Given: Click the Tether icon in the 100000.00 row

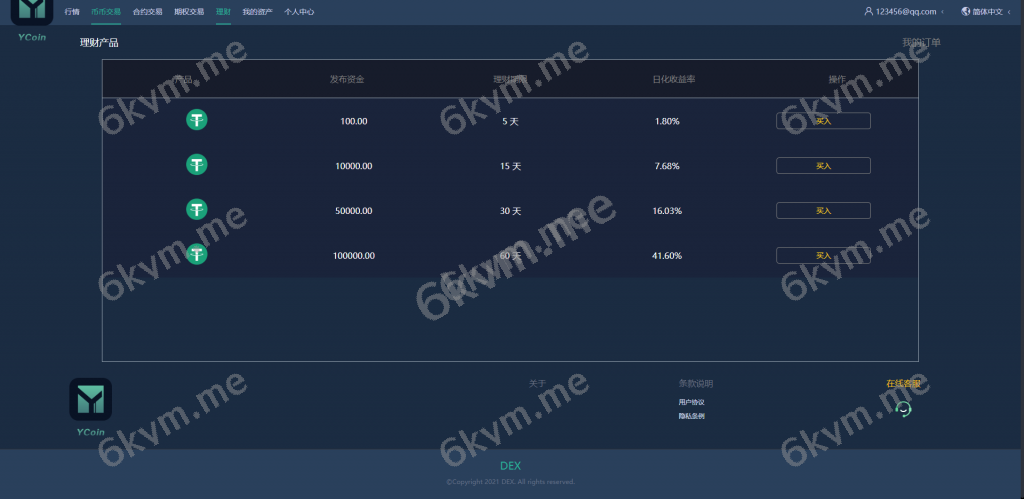Looking at the screenshot, I should coord(197,255).
